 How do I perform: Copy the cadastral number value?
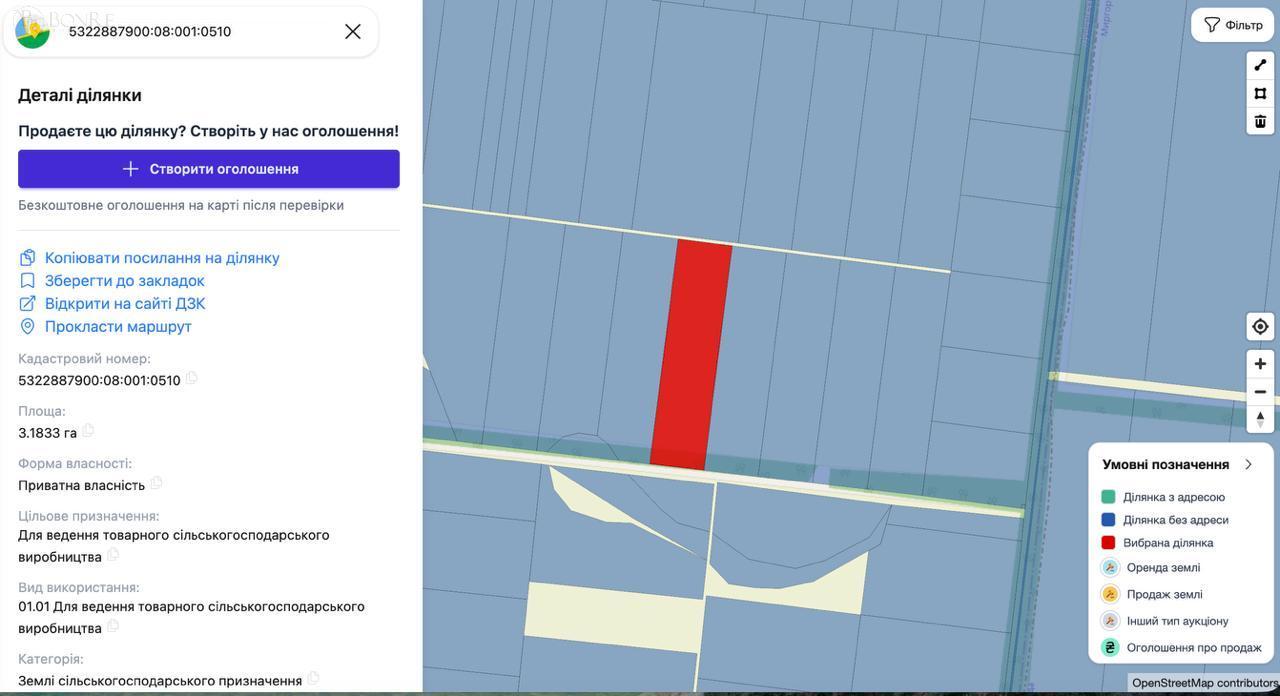tap(191, 378)
